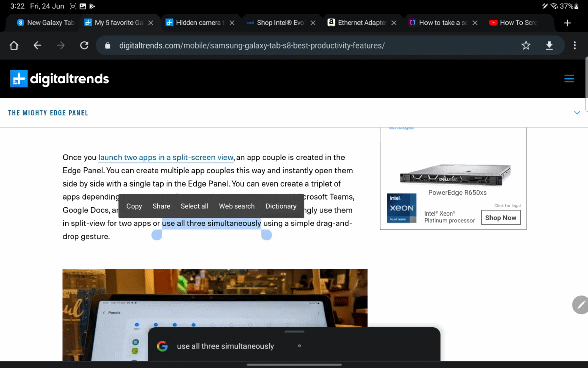Open downloads via the download icon
Image resolution: width=588 pixels, height=368 pixels.
click(x=549, y=45)
